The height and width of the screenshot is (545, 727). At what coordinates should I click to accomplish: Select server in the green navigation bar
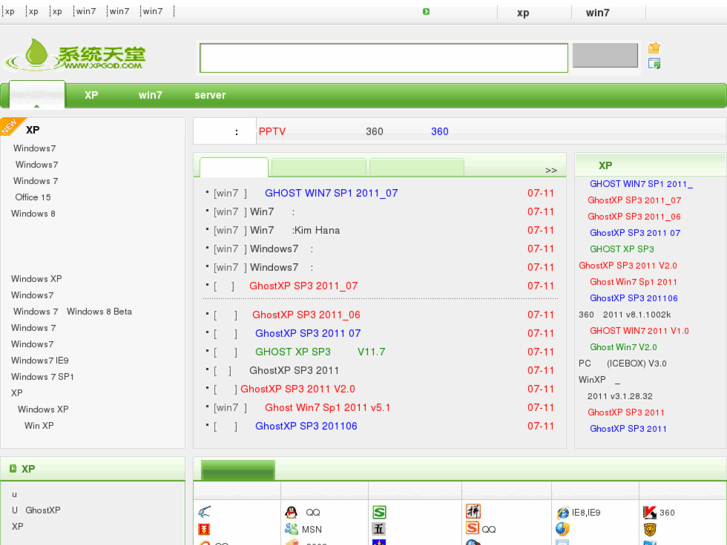pyautogui.click(x=210, y=95)
